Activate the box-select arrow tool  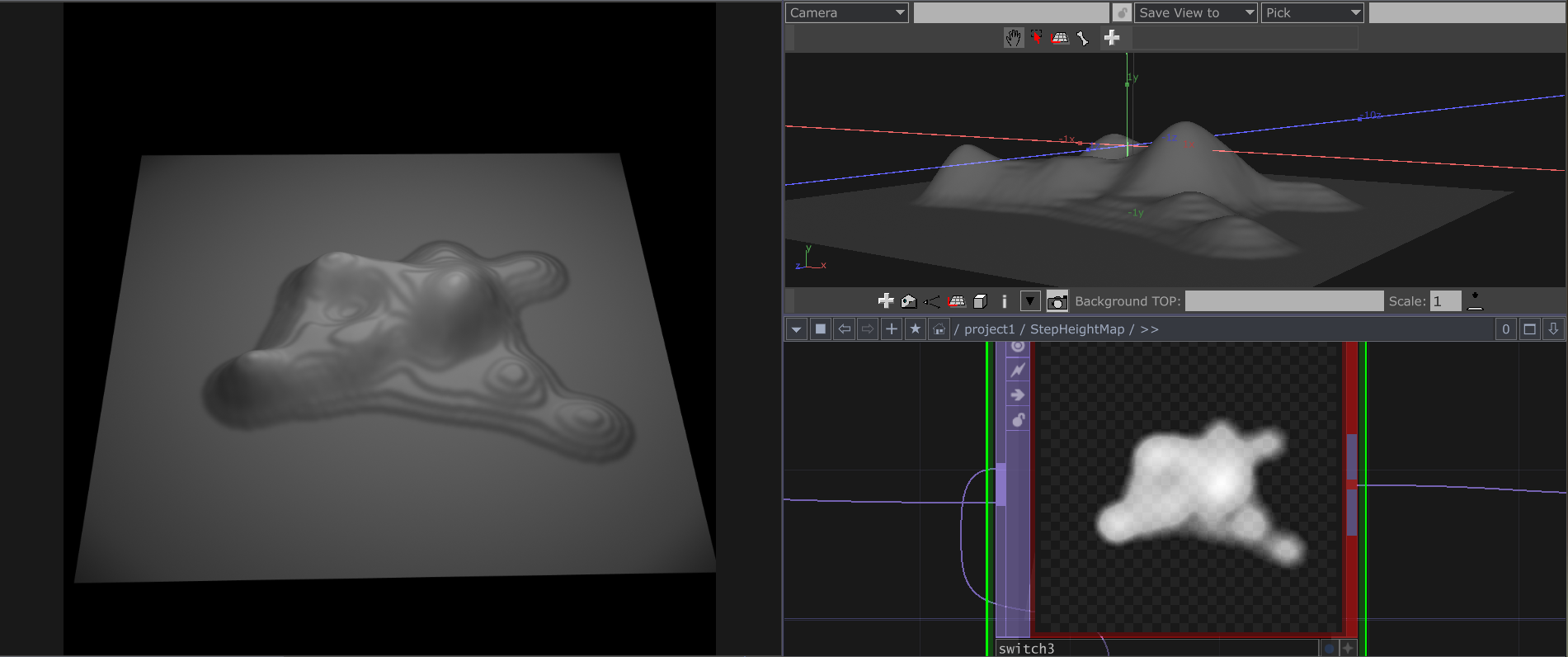[x=1036, y=38]
